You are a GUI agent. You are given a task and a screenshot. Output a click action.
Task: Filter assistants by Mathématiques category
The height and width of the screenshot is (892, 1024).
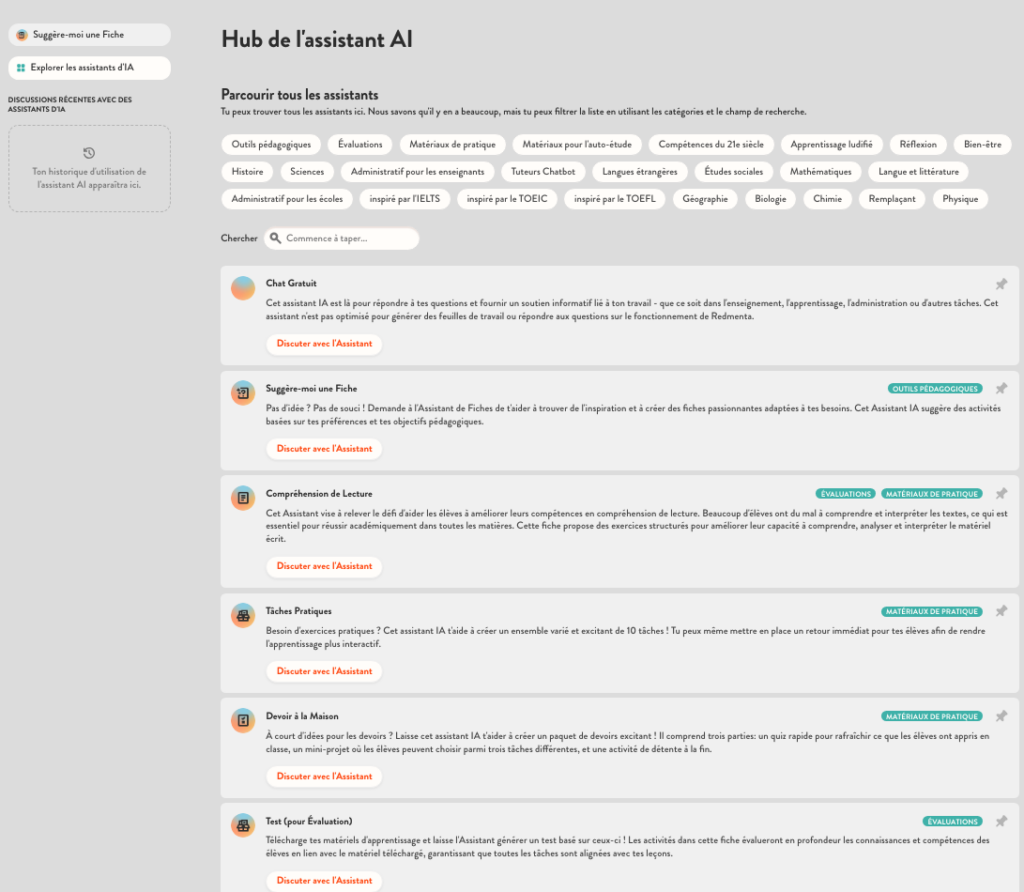tap(820, 172)
